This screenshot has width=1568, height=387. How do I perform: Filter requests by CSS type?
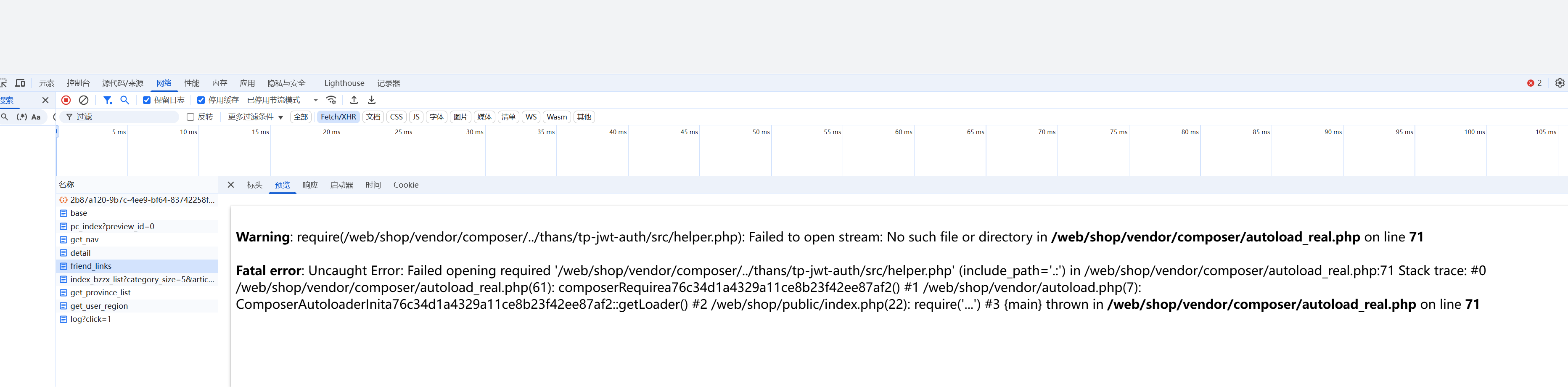coord(396,117)
